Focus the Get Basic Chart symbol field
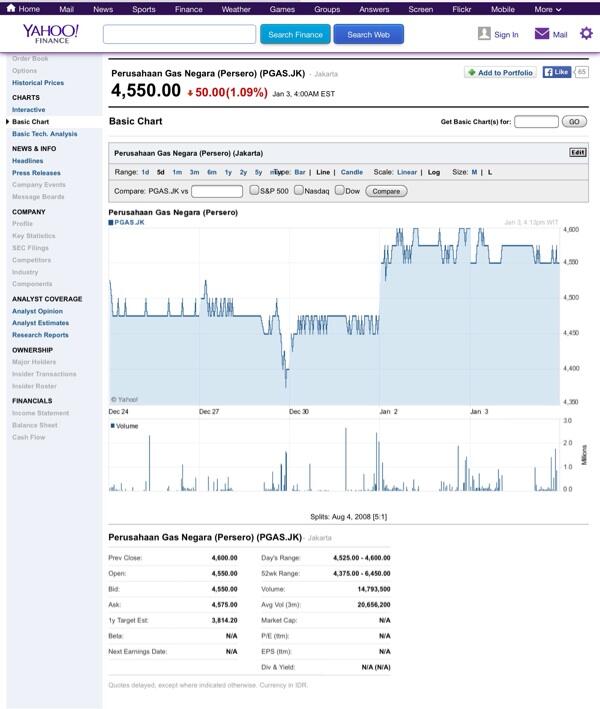This screenshot has height=709, width=600. [x=536, y=122]
